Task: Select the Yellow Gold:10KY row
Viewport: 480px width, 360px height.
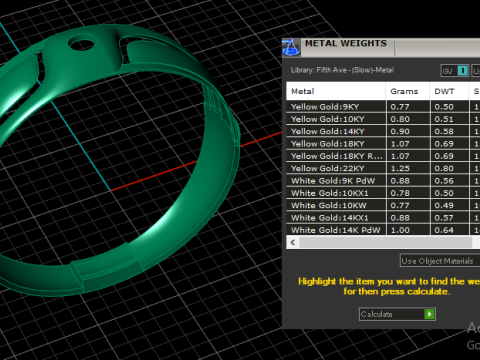Action: coord(383,119)
